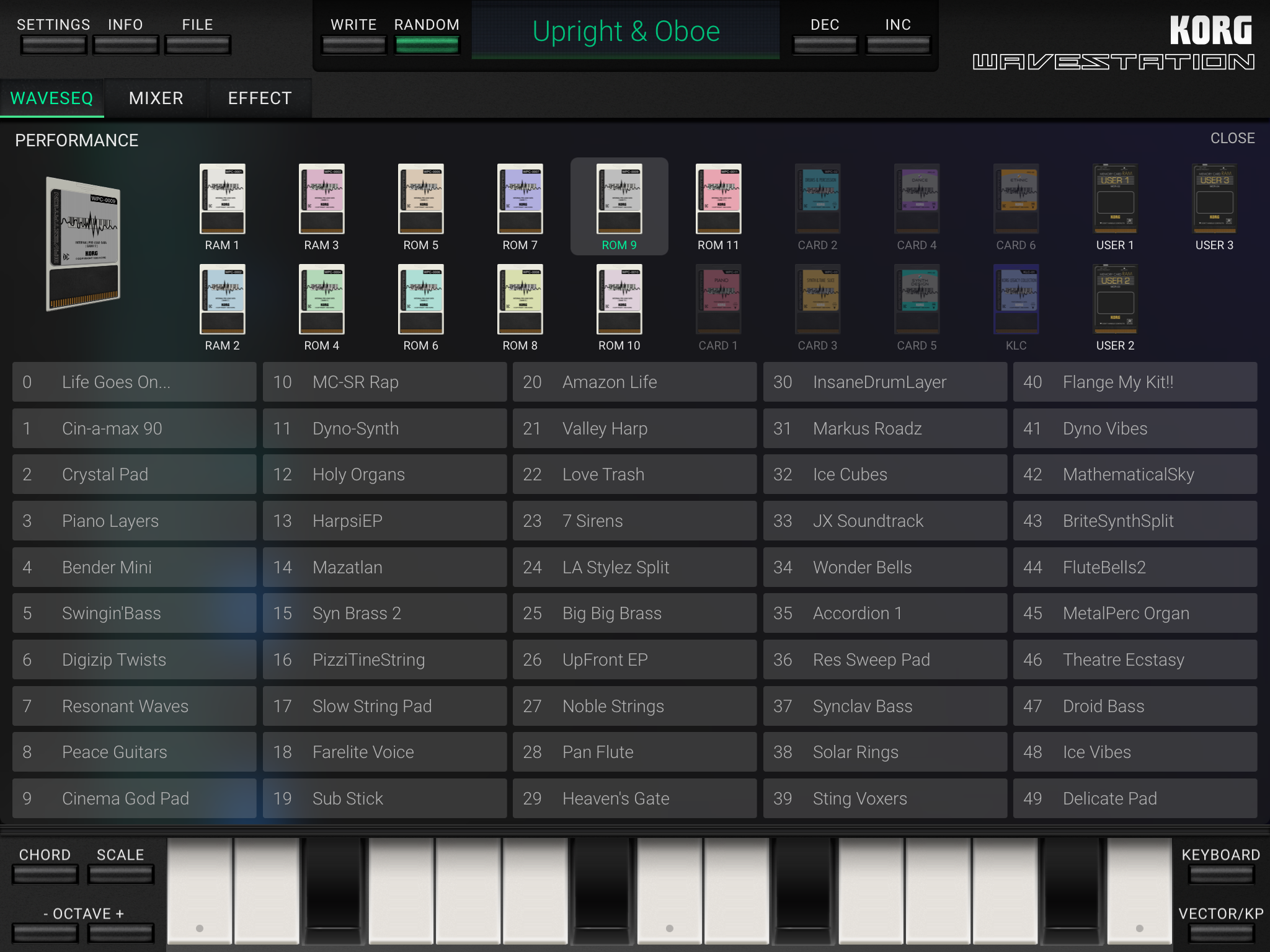Select performance 49 Delicate Pad
This screenshot has height=952, width=1270.
pyautogui.click(x=1135, y=798)
